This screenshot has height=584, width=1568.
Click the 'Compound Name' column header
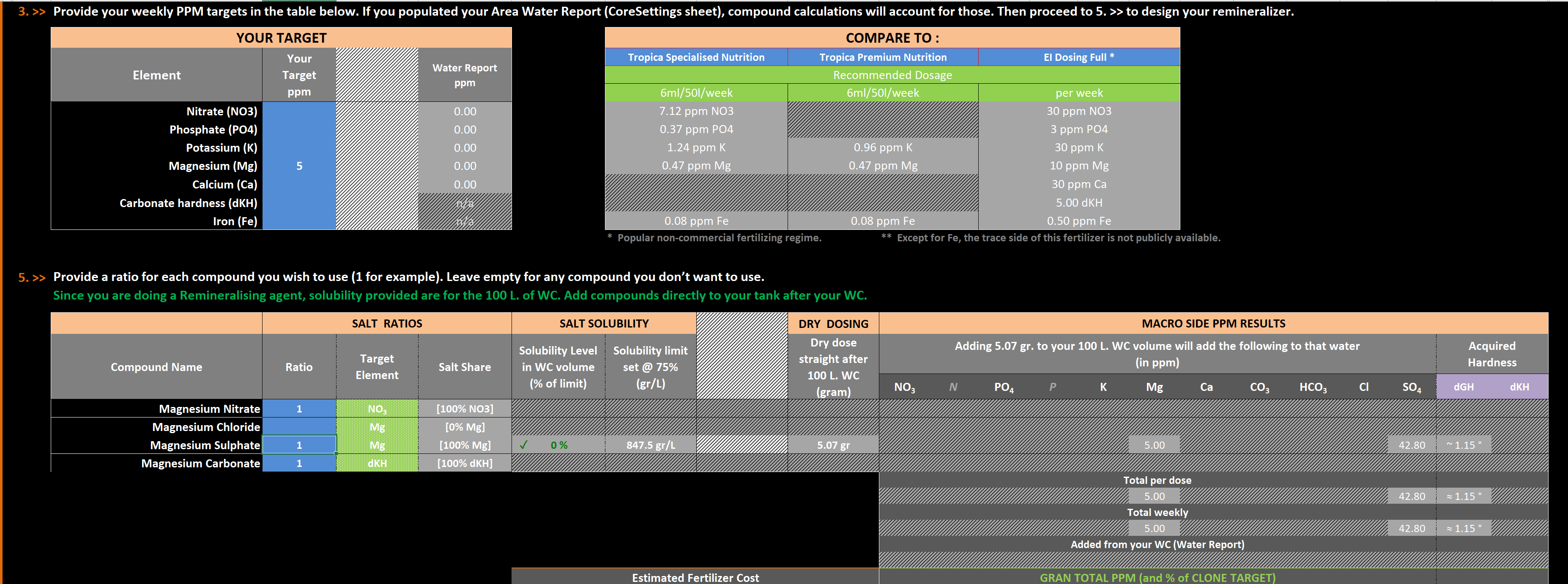click(x=156, y=367)
